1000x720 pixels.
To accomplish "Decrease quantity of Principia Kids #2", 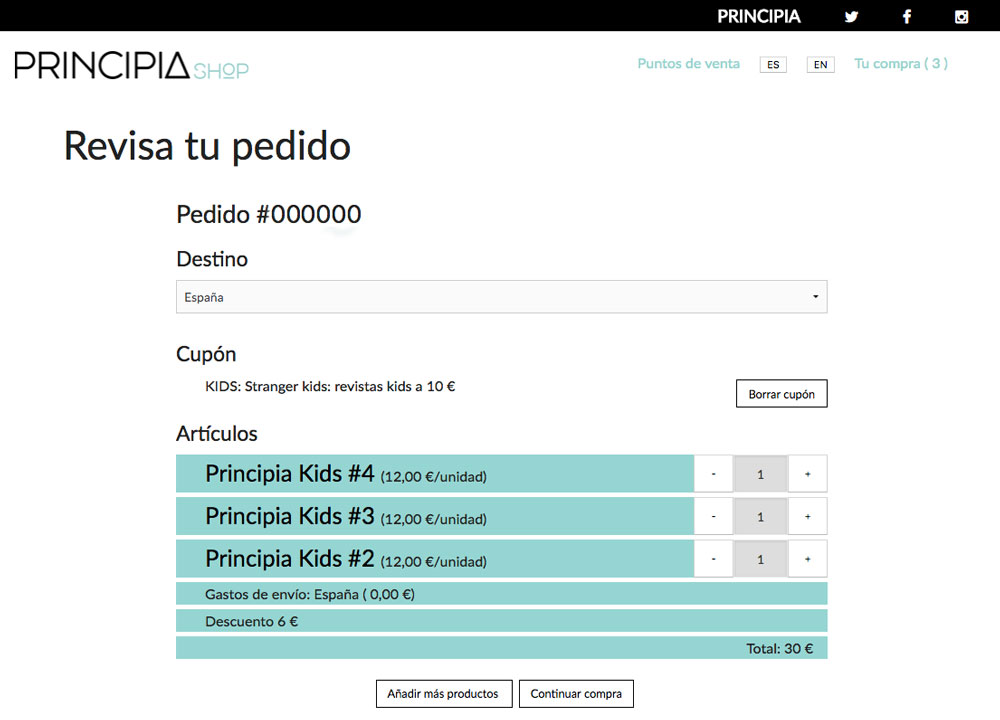I will point(713,559).
